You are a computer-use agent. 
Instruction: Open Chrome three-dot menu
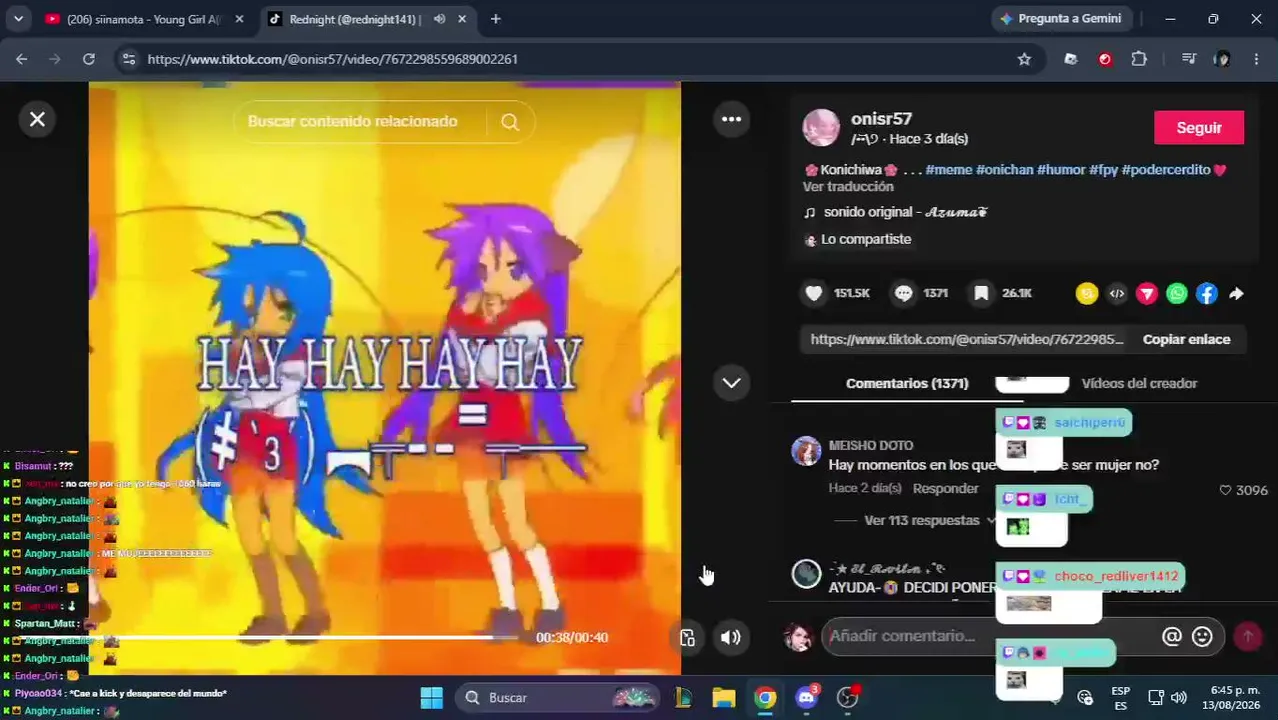[x=1256, y=59]
